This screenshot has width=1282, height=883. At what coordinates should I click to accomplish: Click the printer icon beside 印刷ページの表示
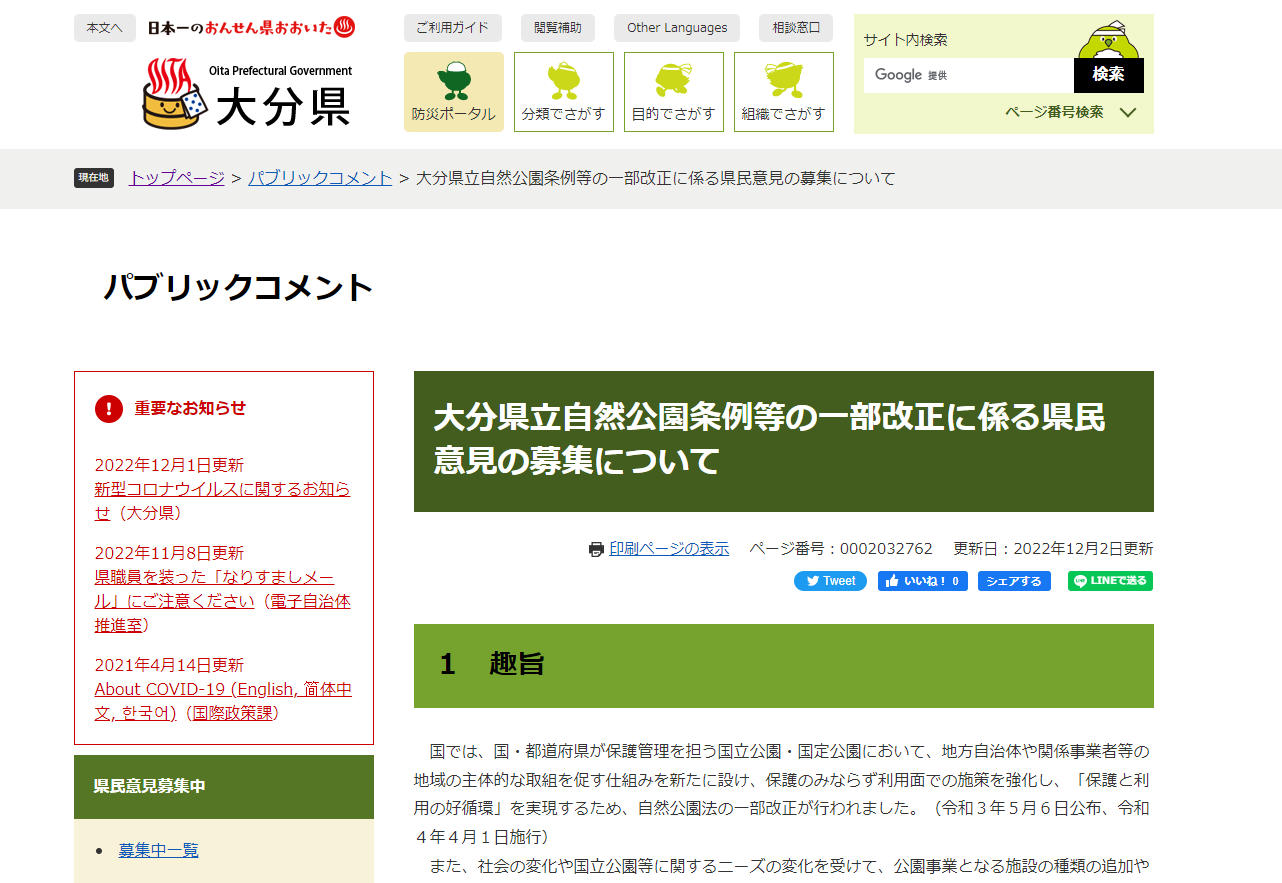tap(597, 548)
